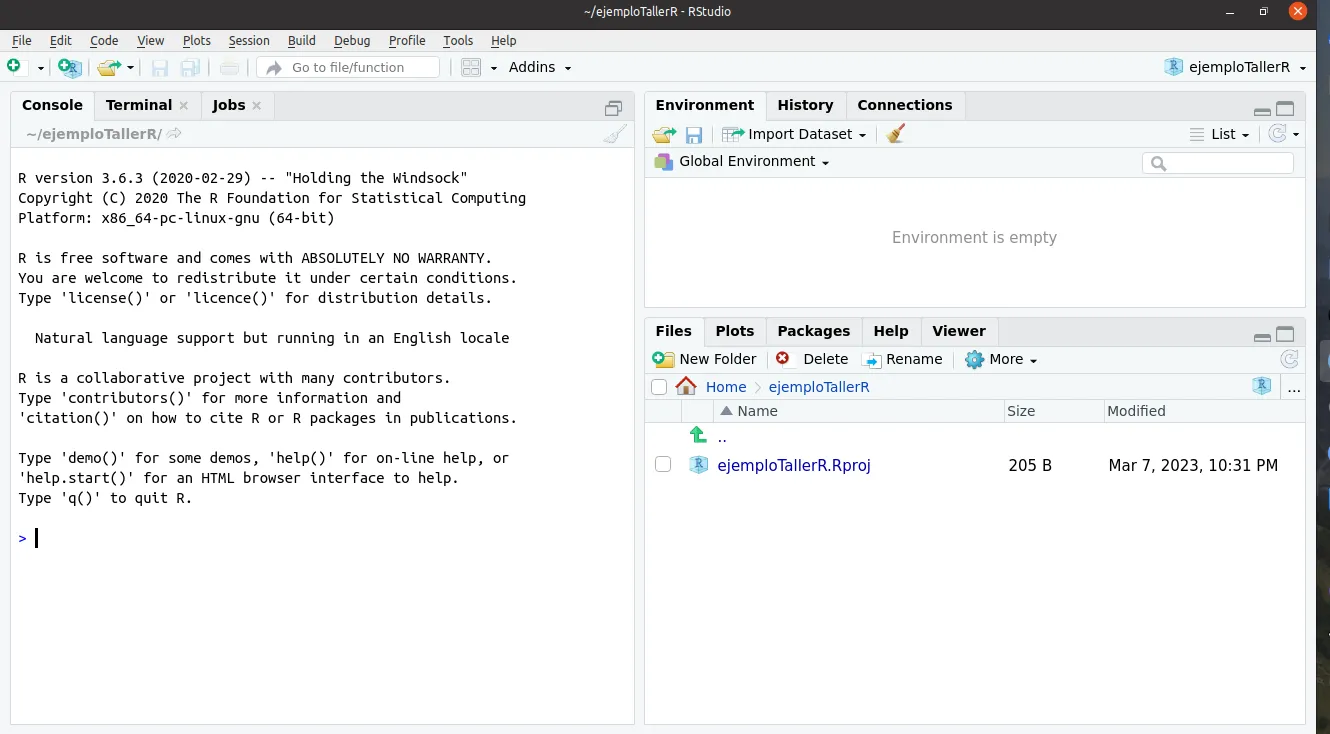Open the ejemploTallerR.Rproj file

[x=794, y=465]
